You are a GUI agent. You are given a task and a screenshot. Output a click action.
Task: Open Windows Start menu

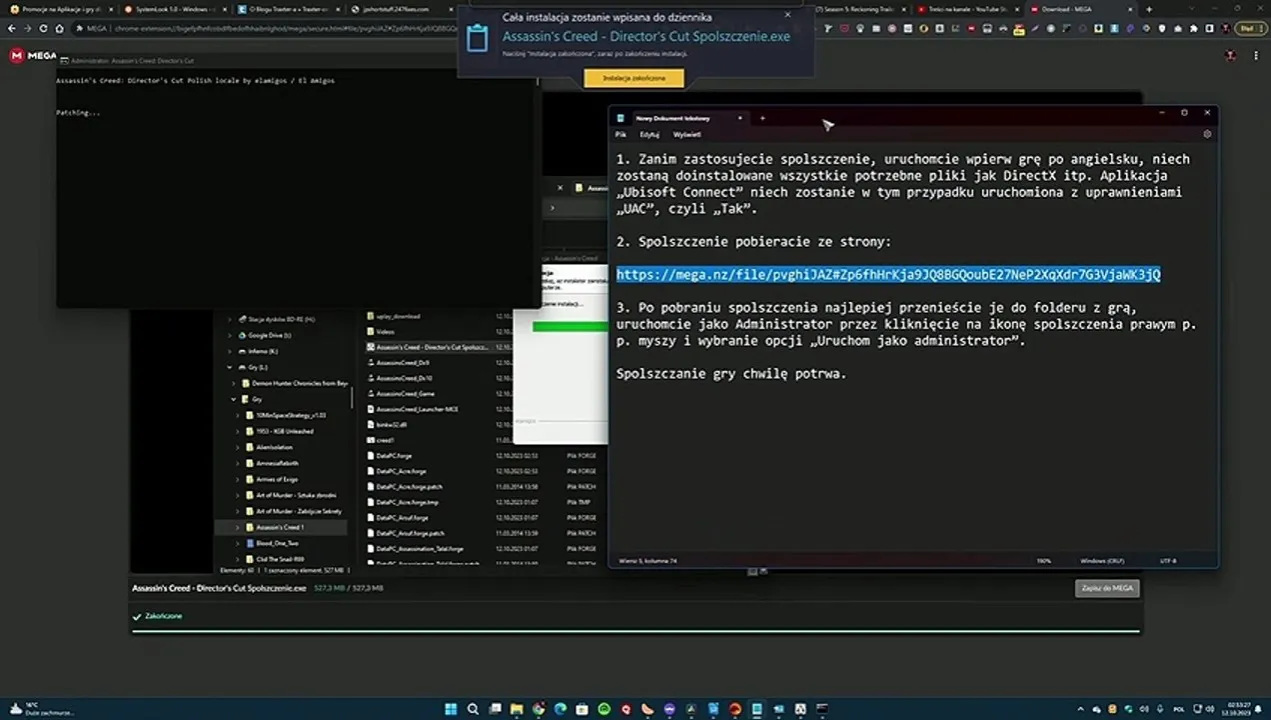449,709
